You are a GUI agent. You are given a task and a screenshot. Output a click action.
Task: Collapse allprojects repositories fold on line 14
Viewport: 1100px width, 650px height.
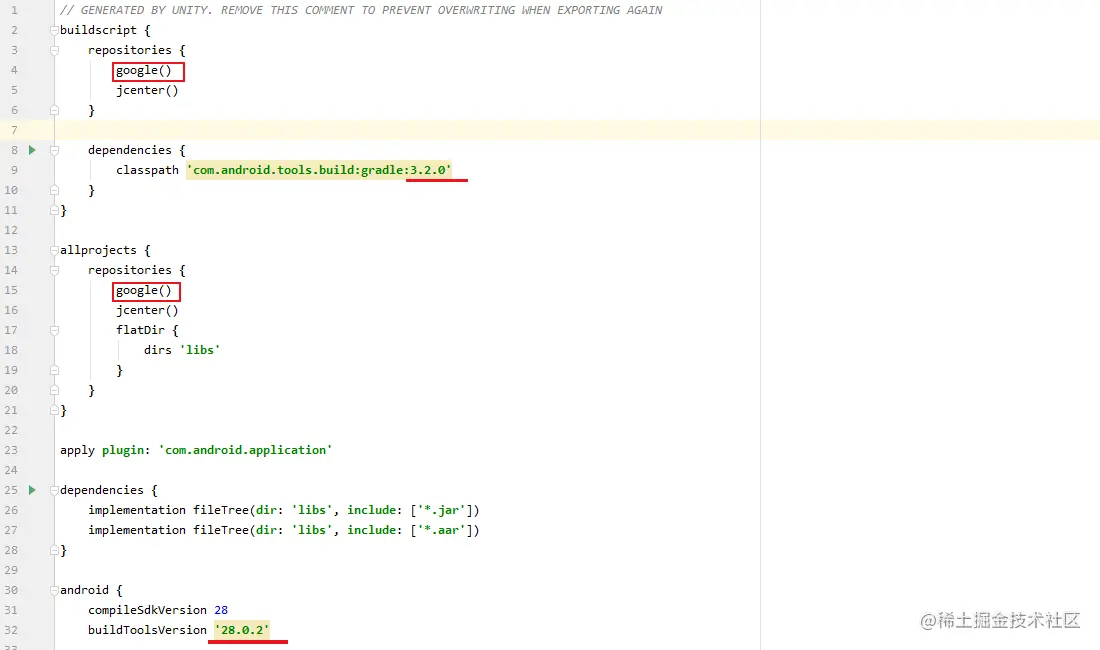click(x=54, y=270)
